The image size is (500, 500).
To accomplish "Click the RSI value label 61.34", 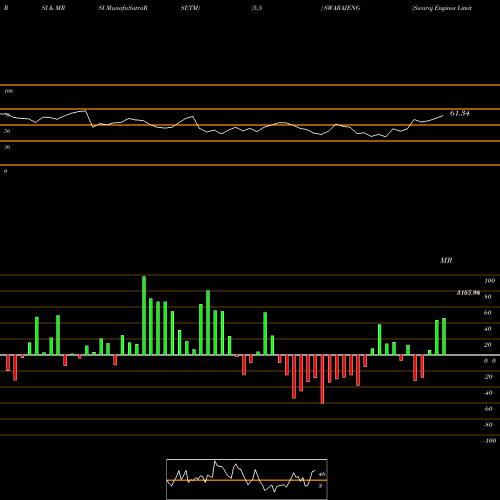I will [x=460, y=113].
